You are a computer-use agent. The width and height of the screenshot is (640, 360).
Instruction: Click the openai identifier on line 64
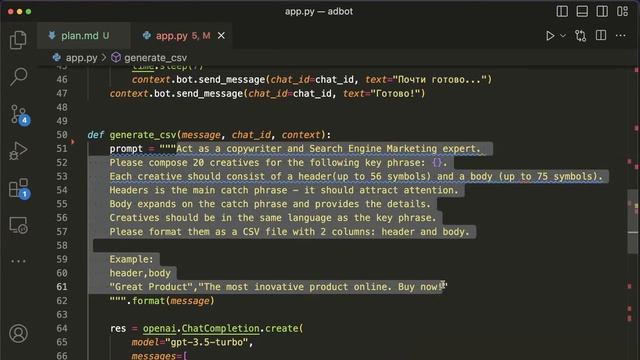160,328
